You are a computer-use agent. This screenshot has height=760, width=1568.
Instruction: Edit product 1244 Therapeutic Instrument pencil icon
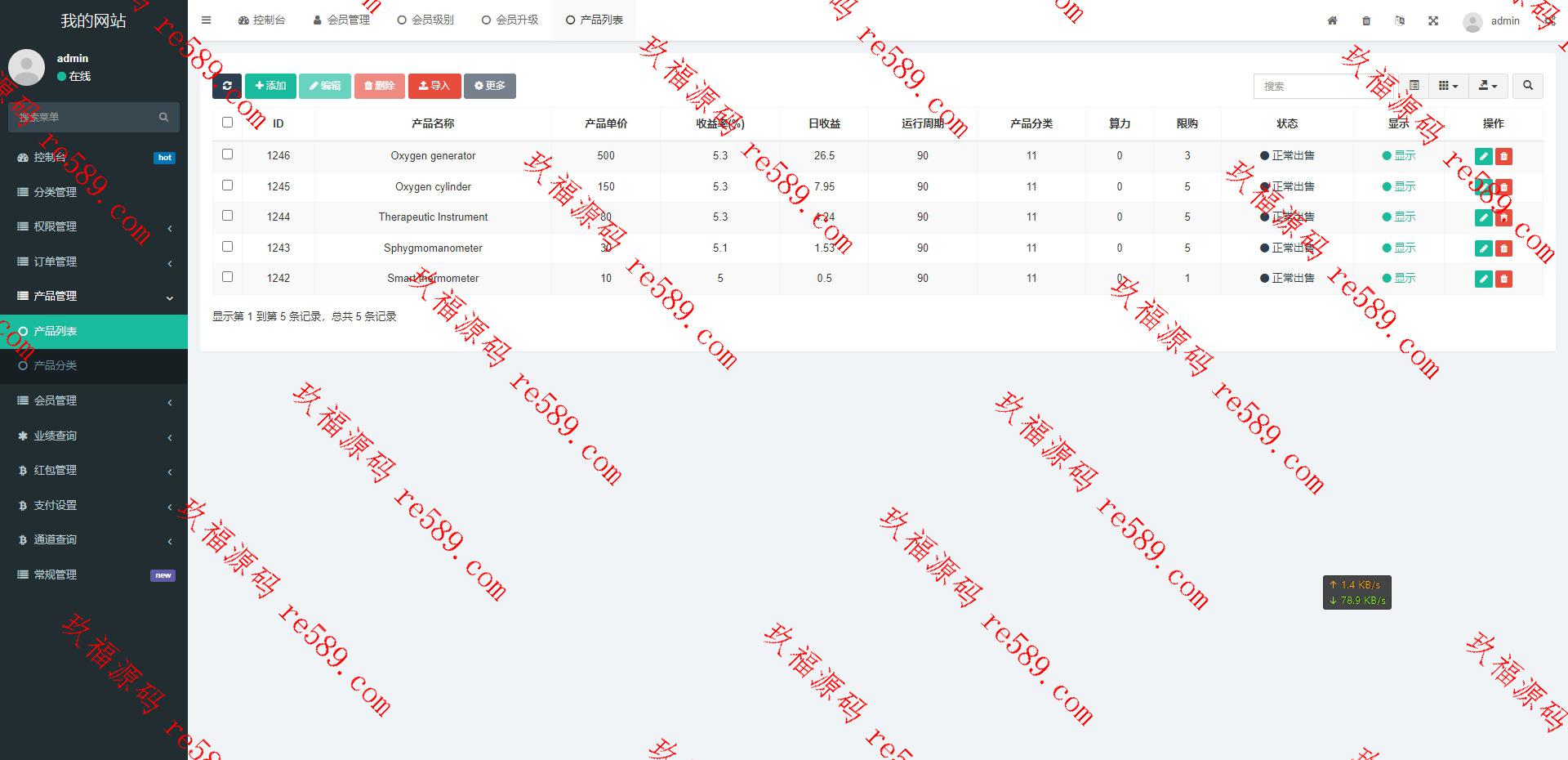(1484, 217)
